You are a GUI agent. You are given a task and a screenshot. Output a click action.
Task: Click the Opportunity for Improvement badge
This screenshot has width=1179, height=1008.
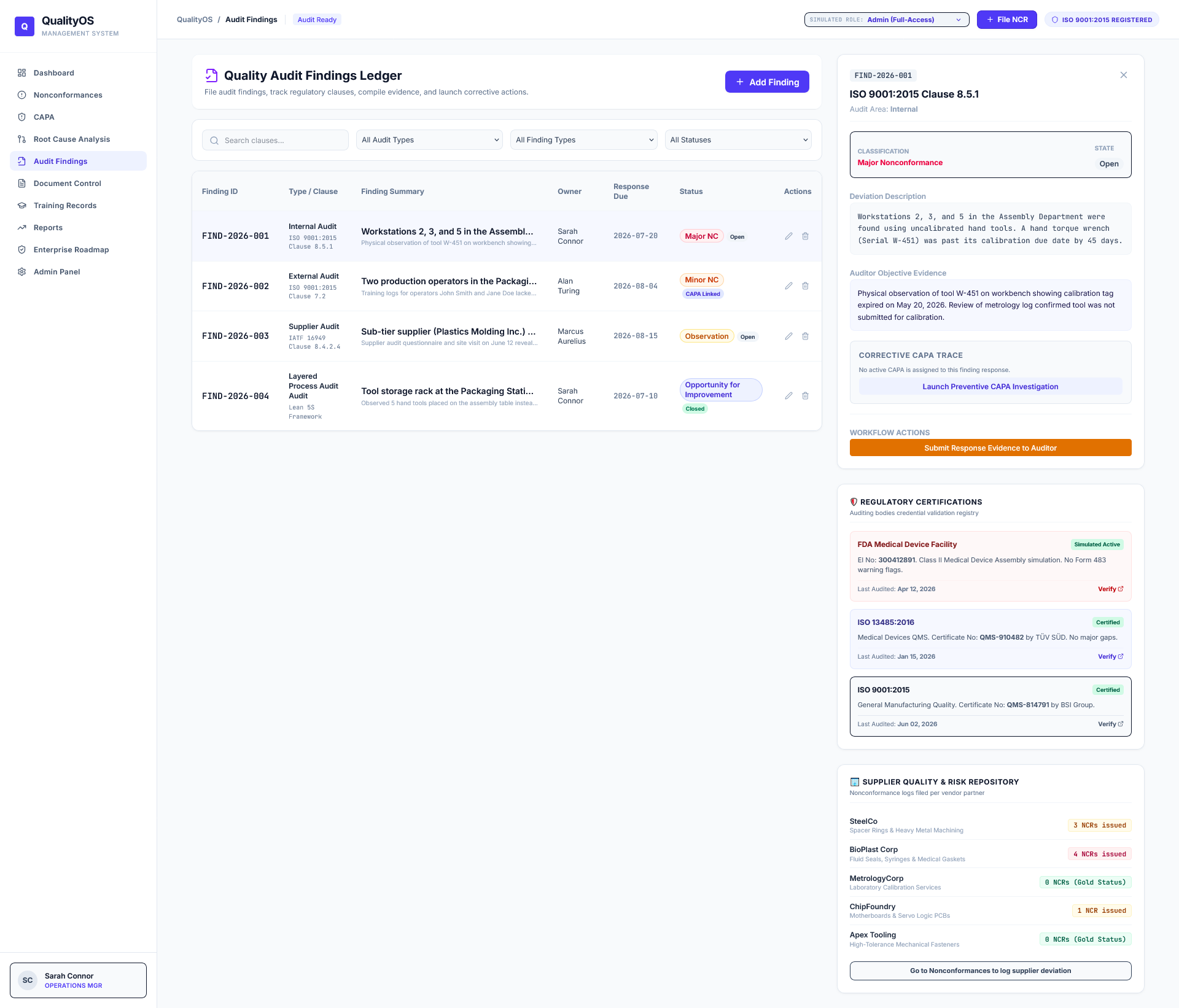(x=720, y=389)
